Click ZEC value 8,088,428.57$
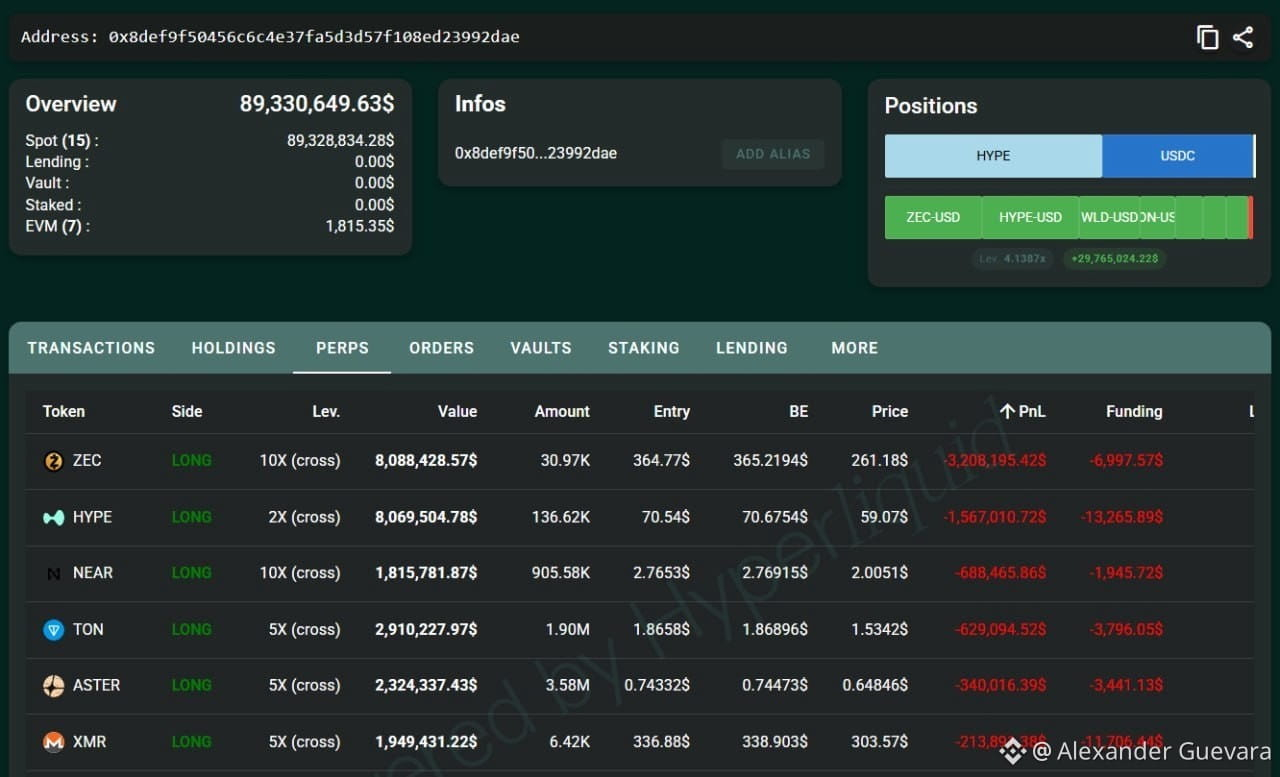Screen dimensions: 1280x777 pos(426,461)
